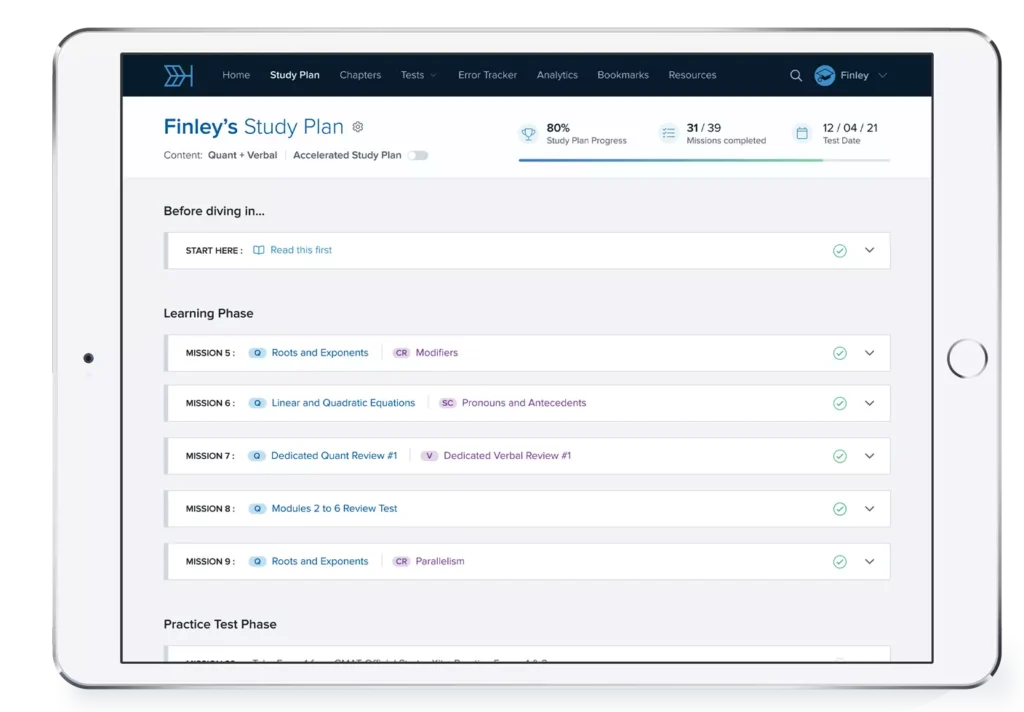Click the study plan progress bar

click(703, 160)
